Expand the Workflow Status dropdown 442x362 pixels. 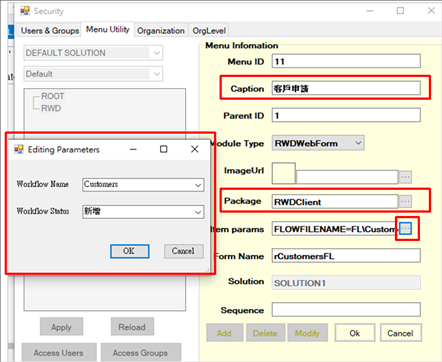[x=143, y=212]
